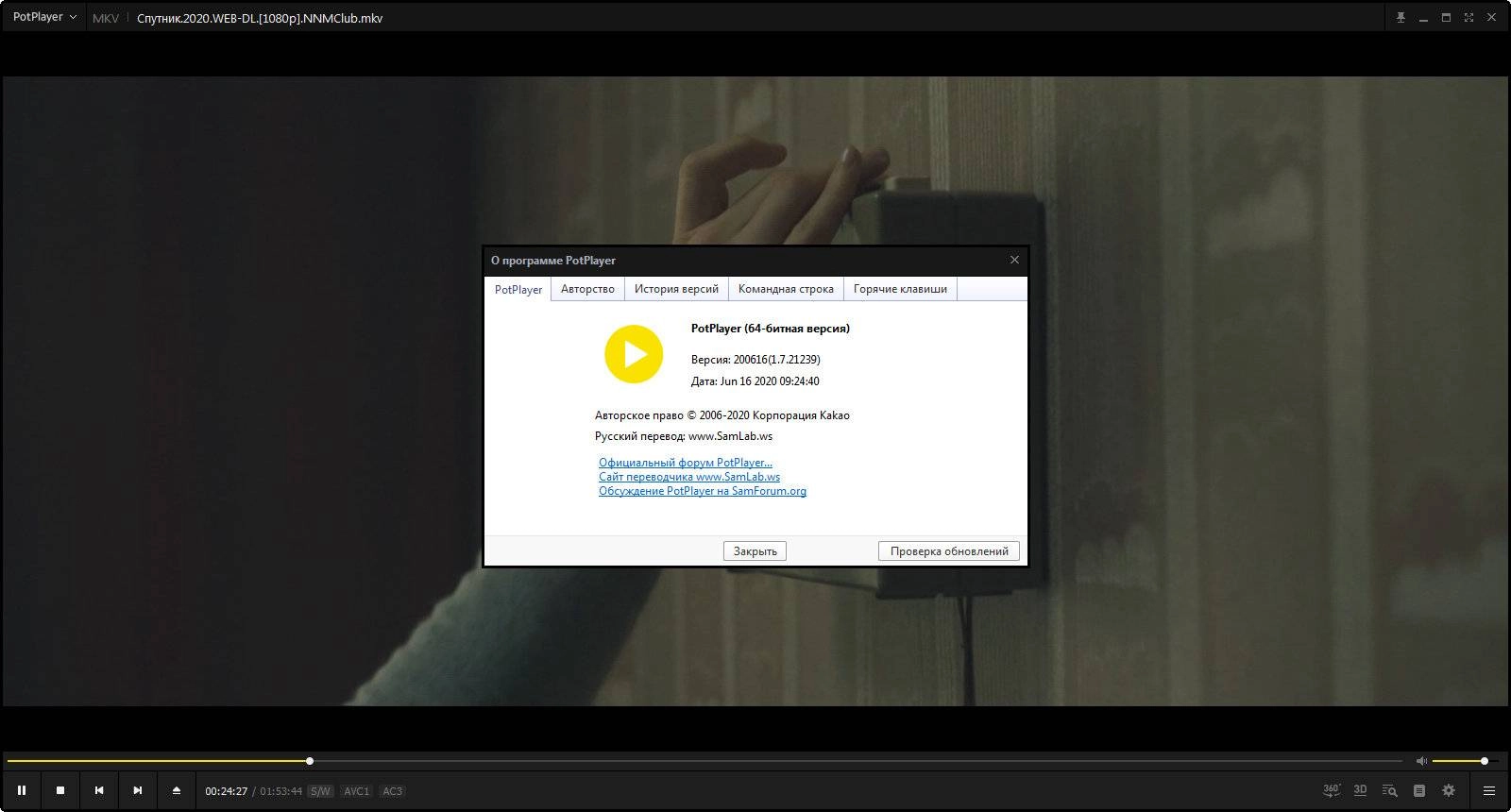
Task: Open file with the eject icon
Action: tap(177, 790)
